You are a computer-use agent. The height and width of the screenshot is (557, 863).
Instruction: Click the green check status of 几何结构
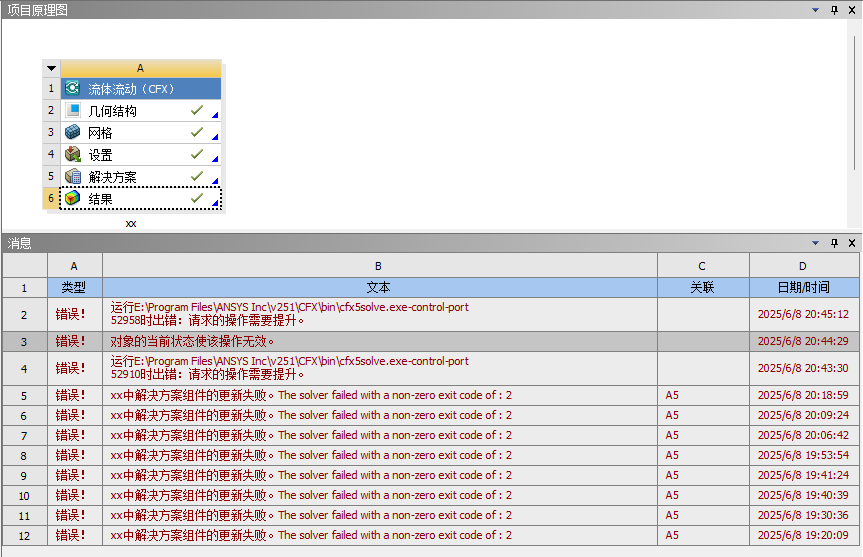197,111
